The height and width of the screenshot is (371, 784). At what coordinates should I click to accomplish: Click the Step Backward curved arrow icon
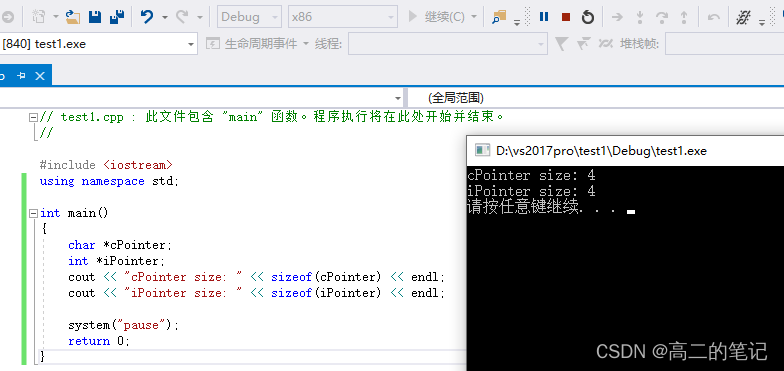point(714,17)
